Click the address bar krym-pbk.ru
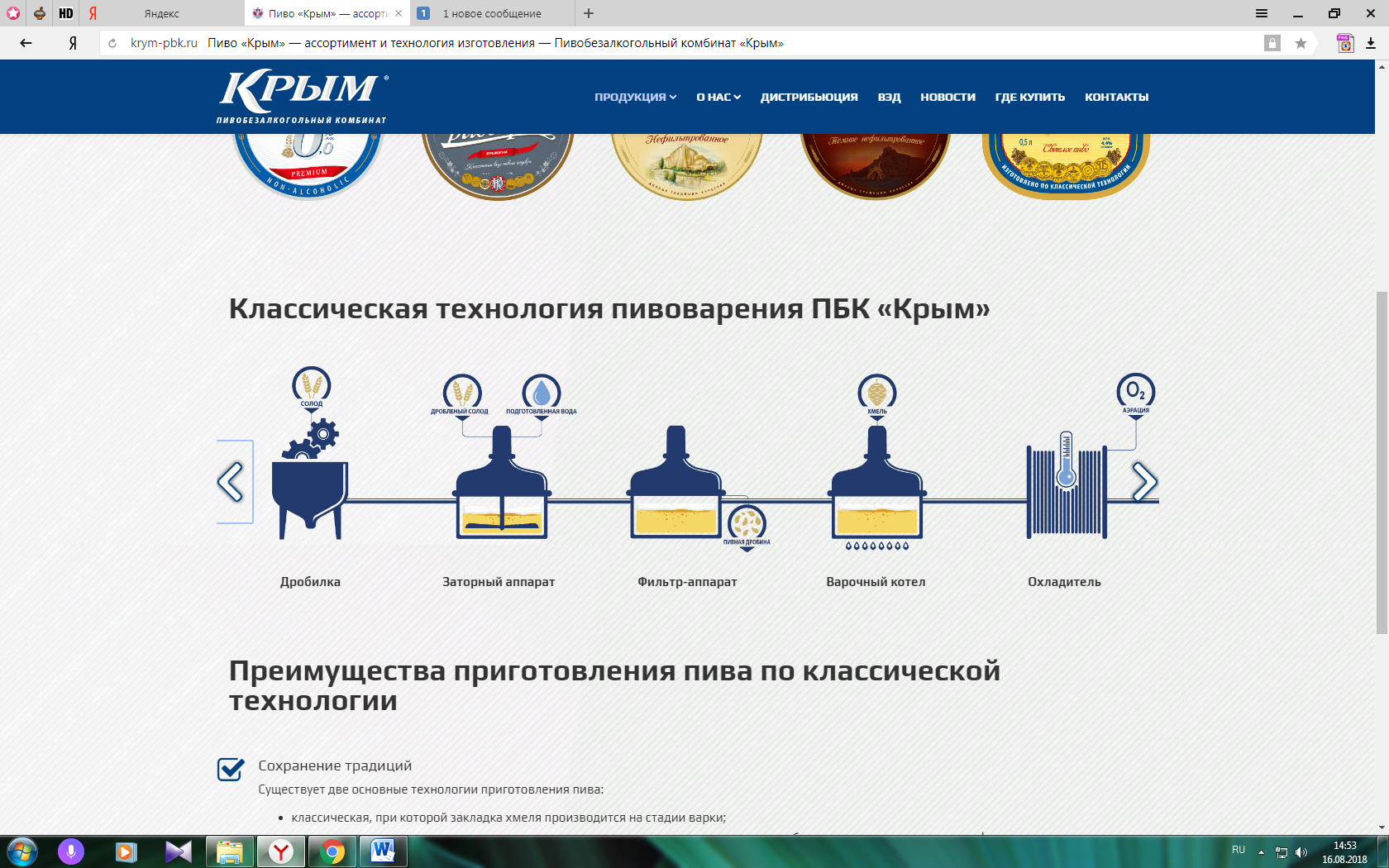Screen dimensions: 1389x868 [x=164, y=43]
